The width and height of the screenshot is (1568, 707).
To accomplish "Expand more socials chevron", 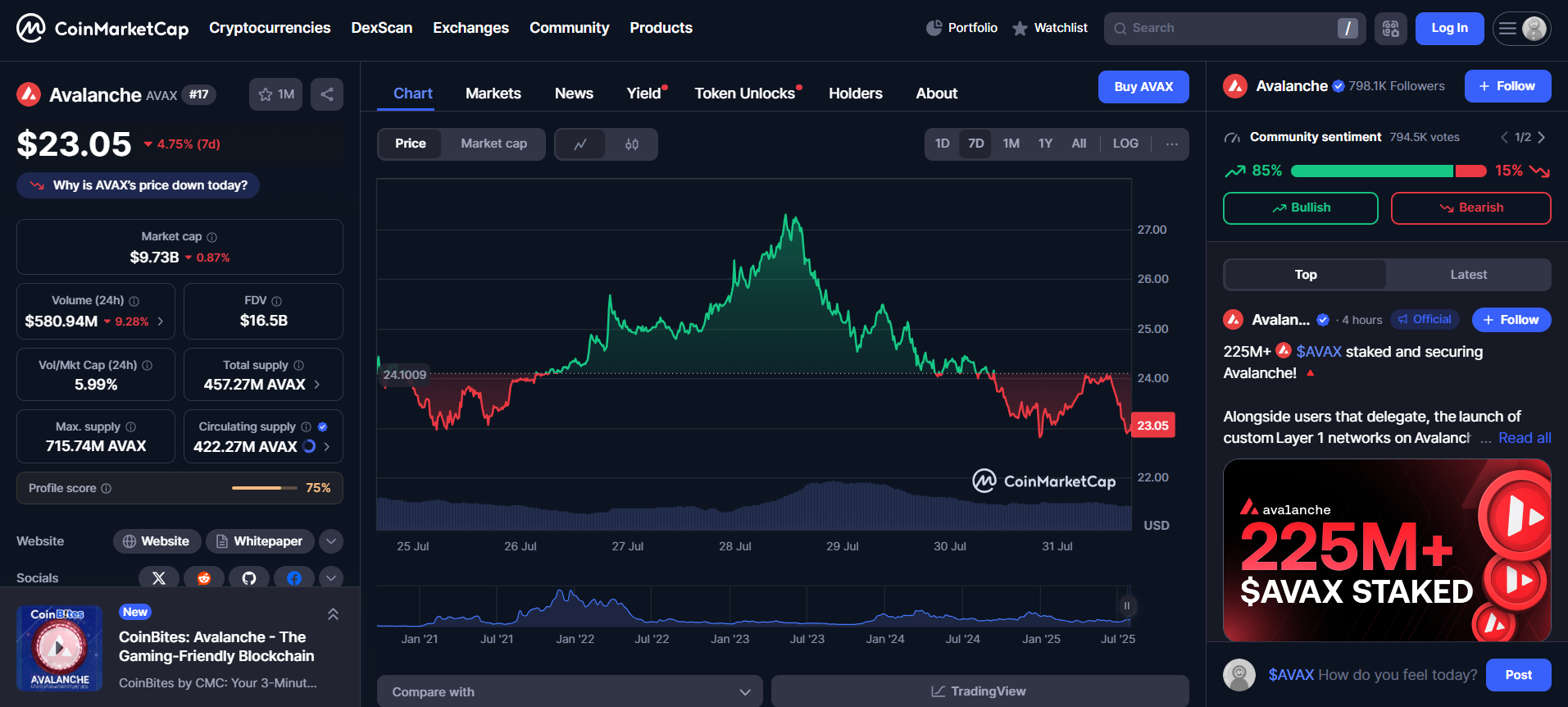I will [331, 577].
